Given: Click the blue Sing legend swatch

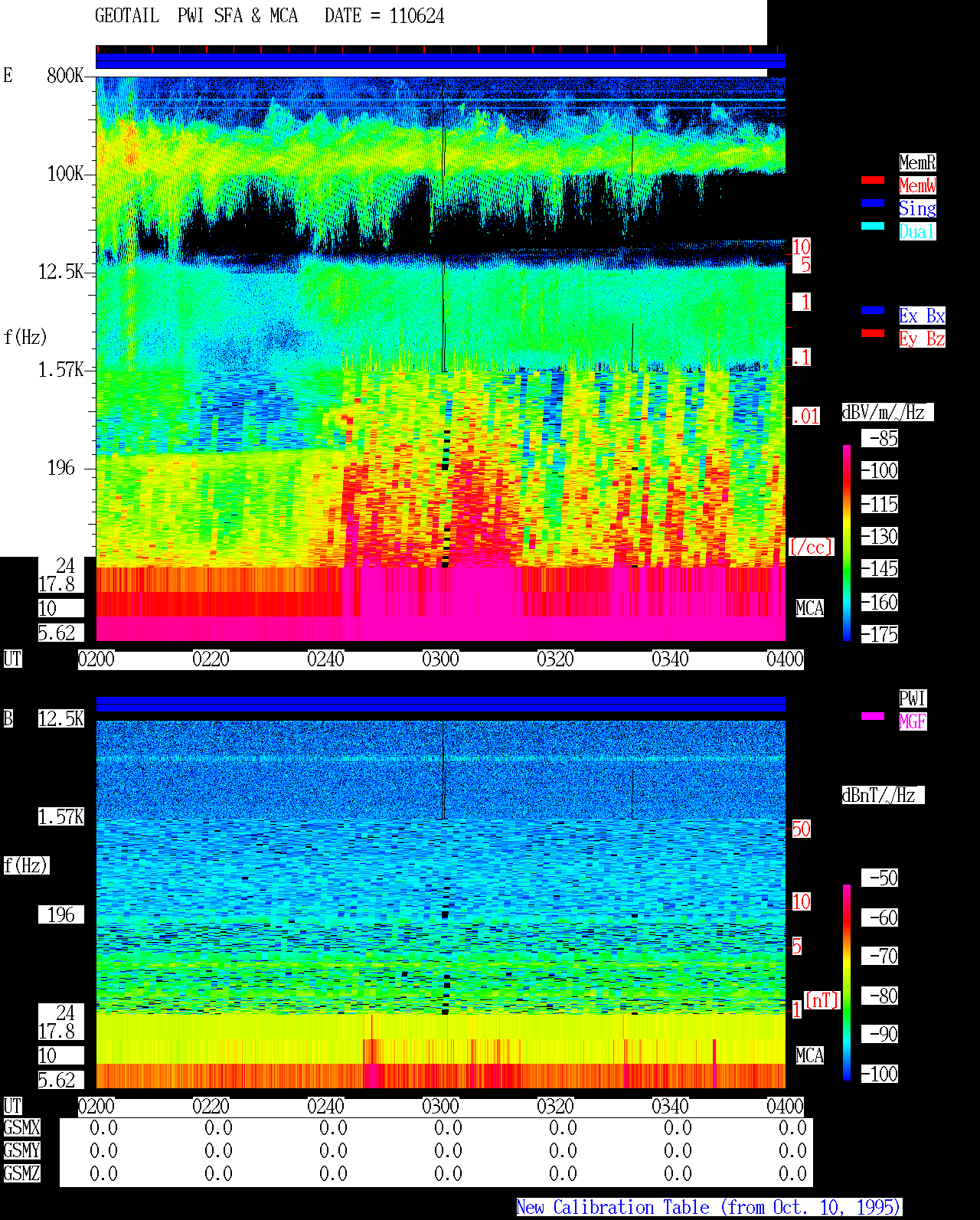Looking at the screenshot, I should pos(873,203).
